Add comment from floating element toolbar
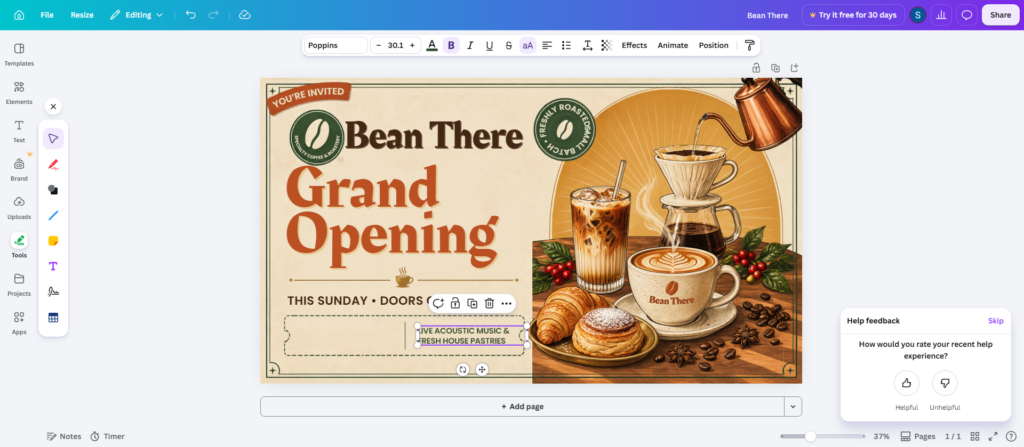Screen dimensions: 1024x447 pyautogui.click(x=438, y=303)
